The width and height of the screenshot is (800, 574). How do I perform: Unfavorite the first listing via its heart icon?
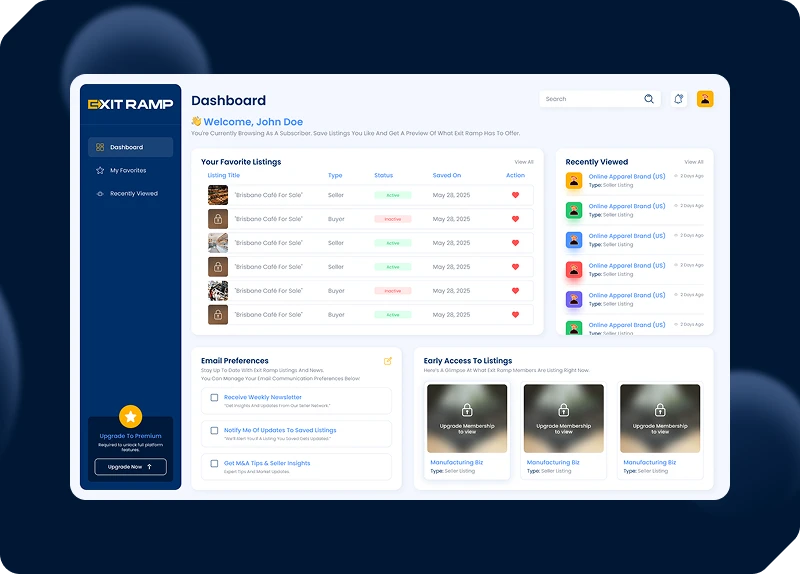[515, 195]
